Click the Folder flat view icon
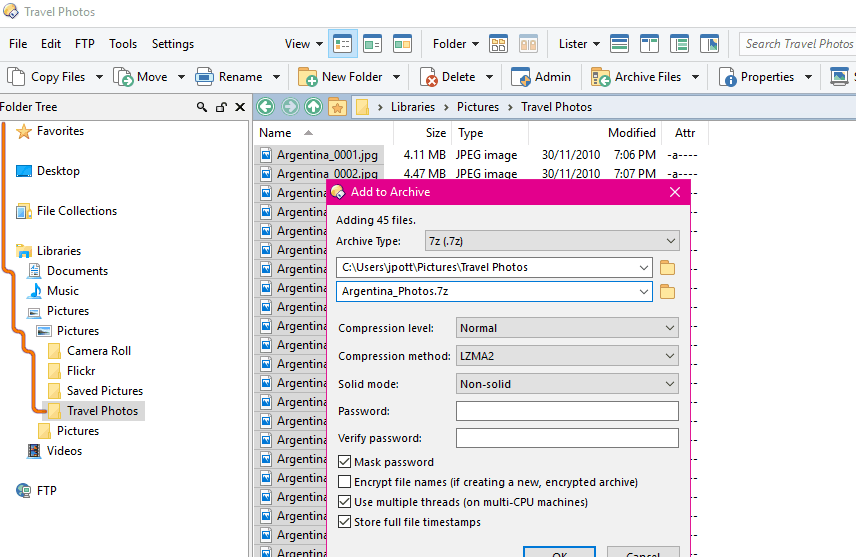856x557 pixels. [498, 44]
